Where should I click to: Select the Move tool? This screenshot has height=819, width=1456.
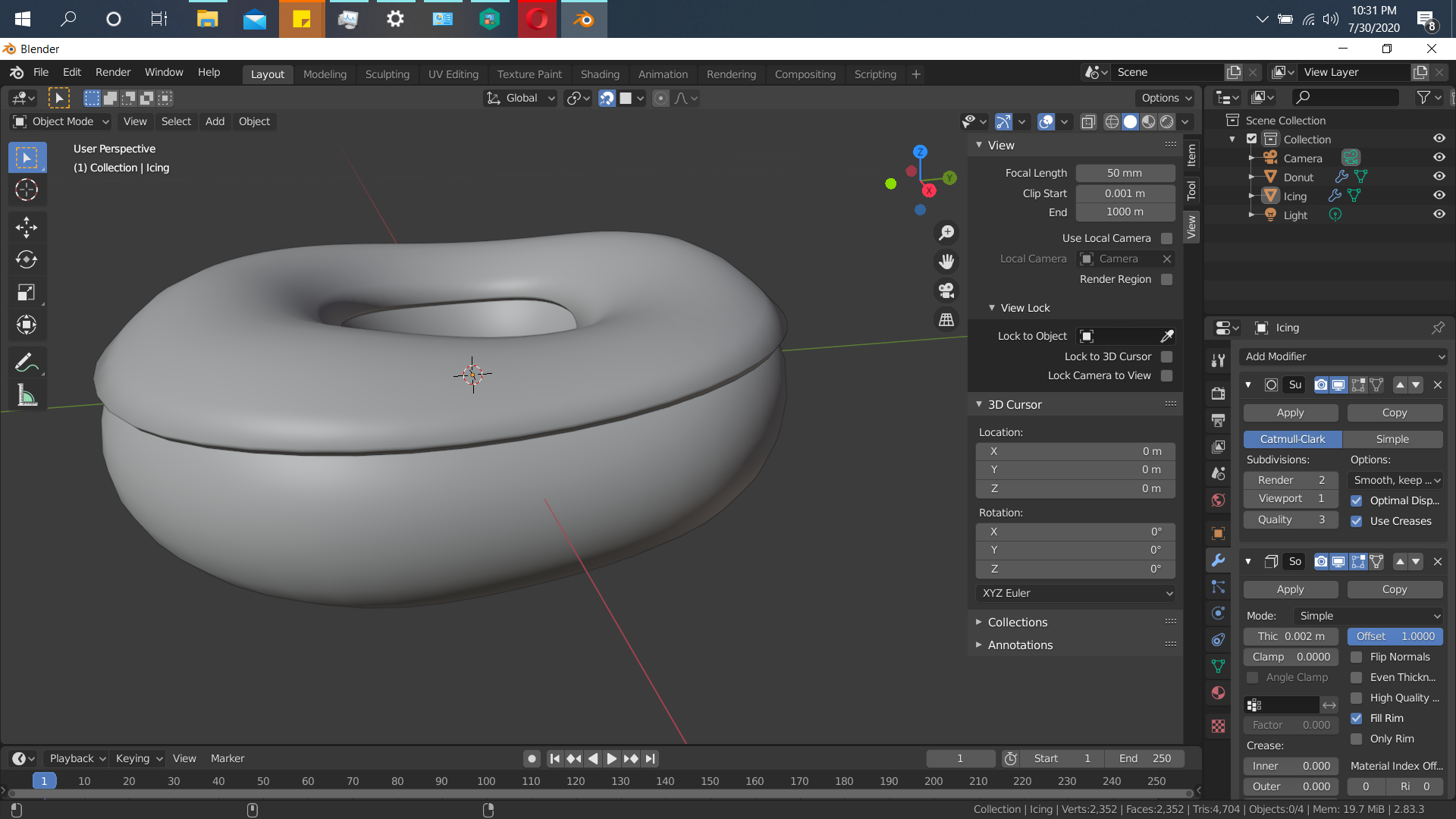coord(27,227)
